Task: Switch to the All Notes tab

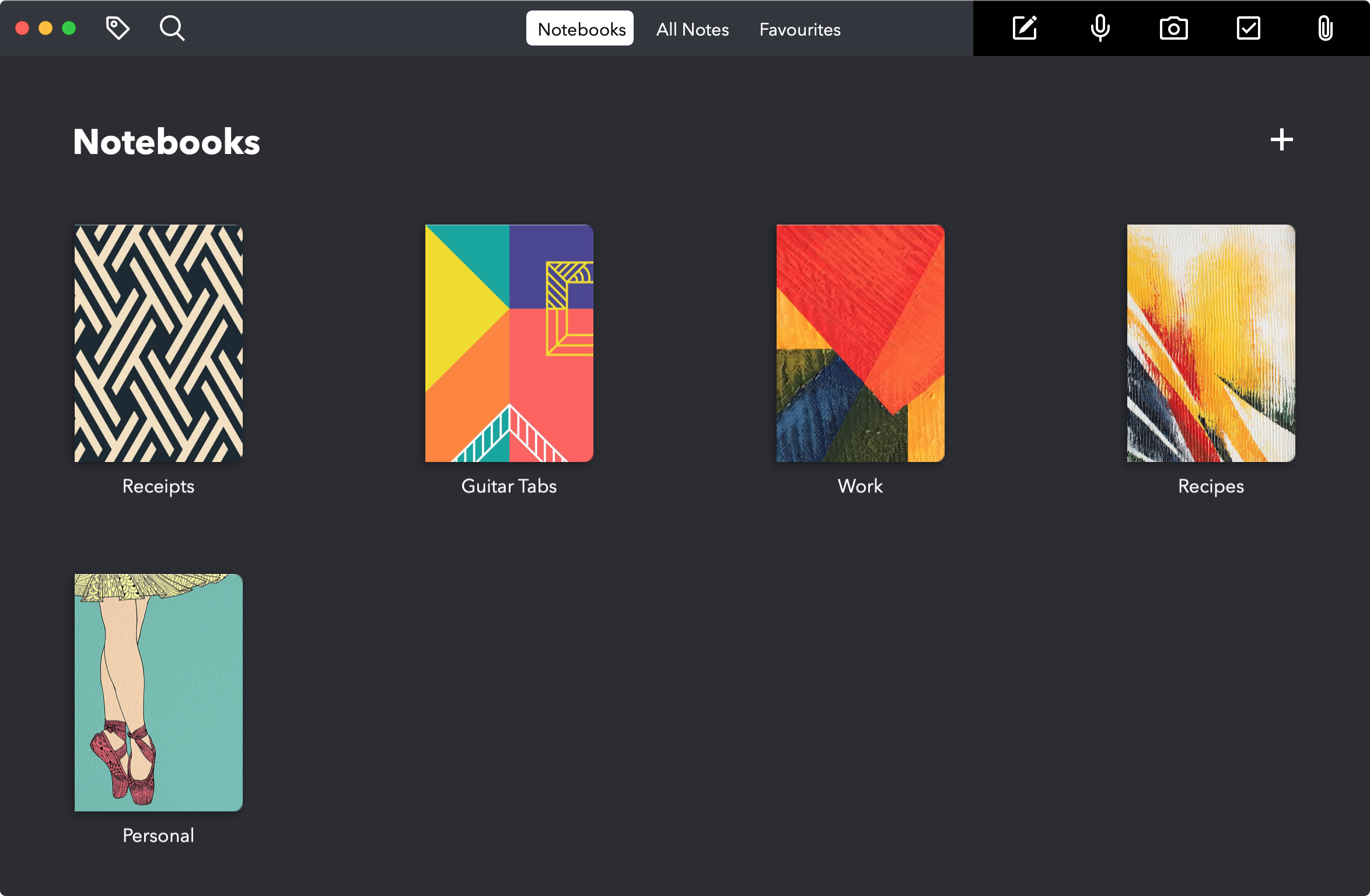Action: 693,29
